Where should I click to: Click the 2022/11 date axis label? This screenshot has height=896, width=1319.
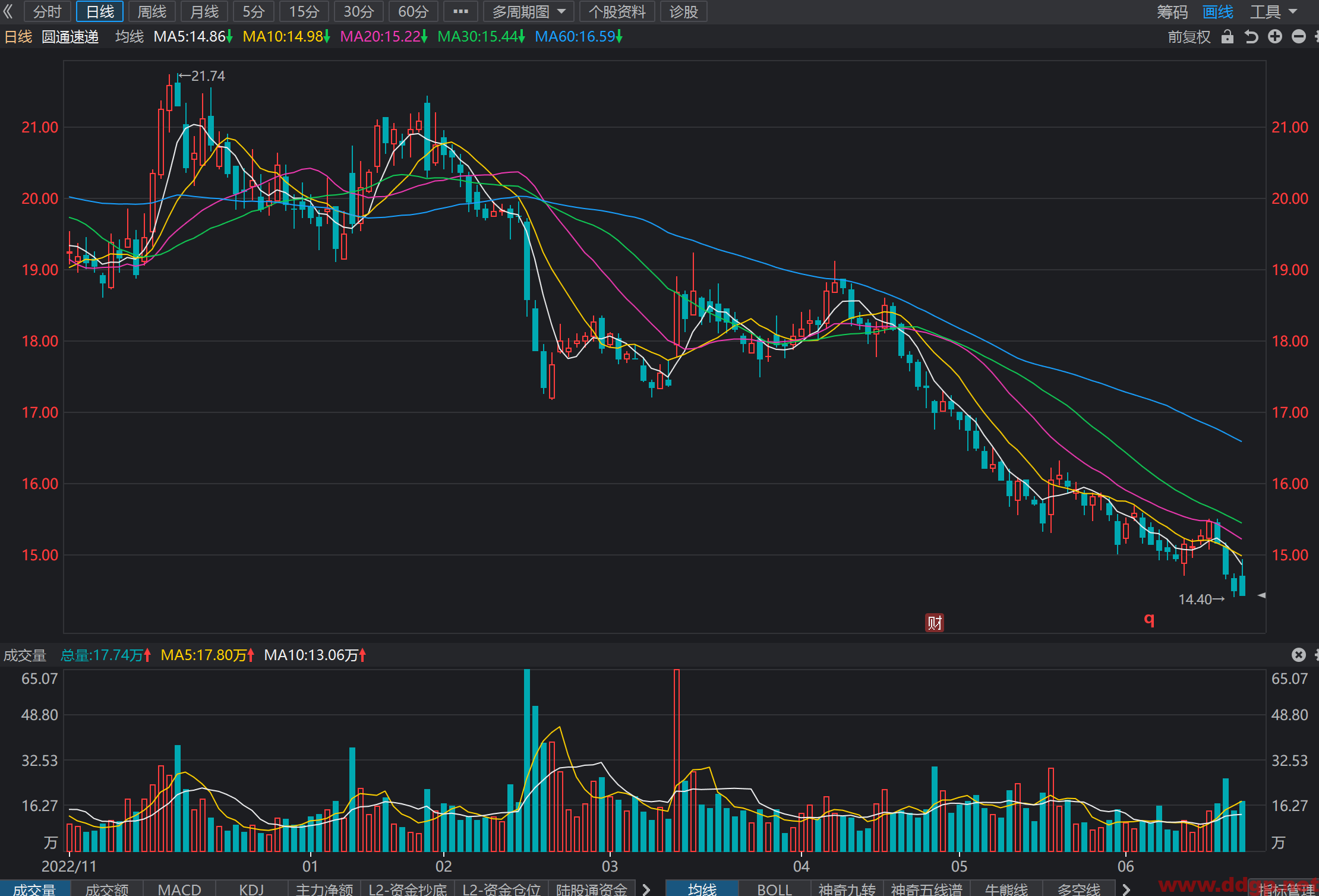(69, 866)
